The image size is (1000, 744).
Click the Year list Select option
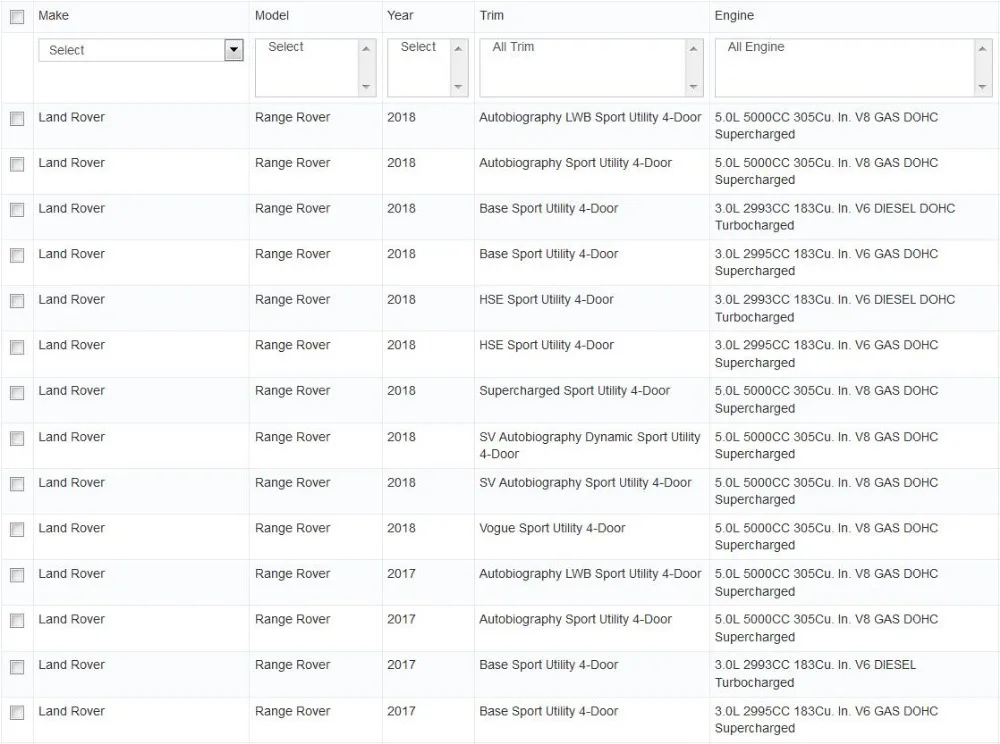point(418,47)
